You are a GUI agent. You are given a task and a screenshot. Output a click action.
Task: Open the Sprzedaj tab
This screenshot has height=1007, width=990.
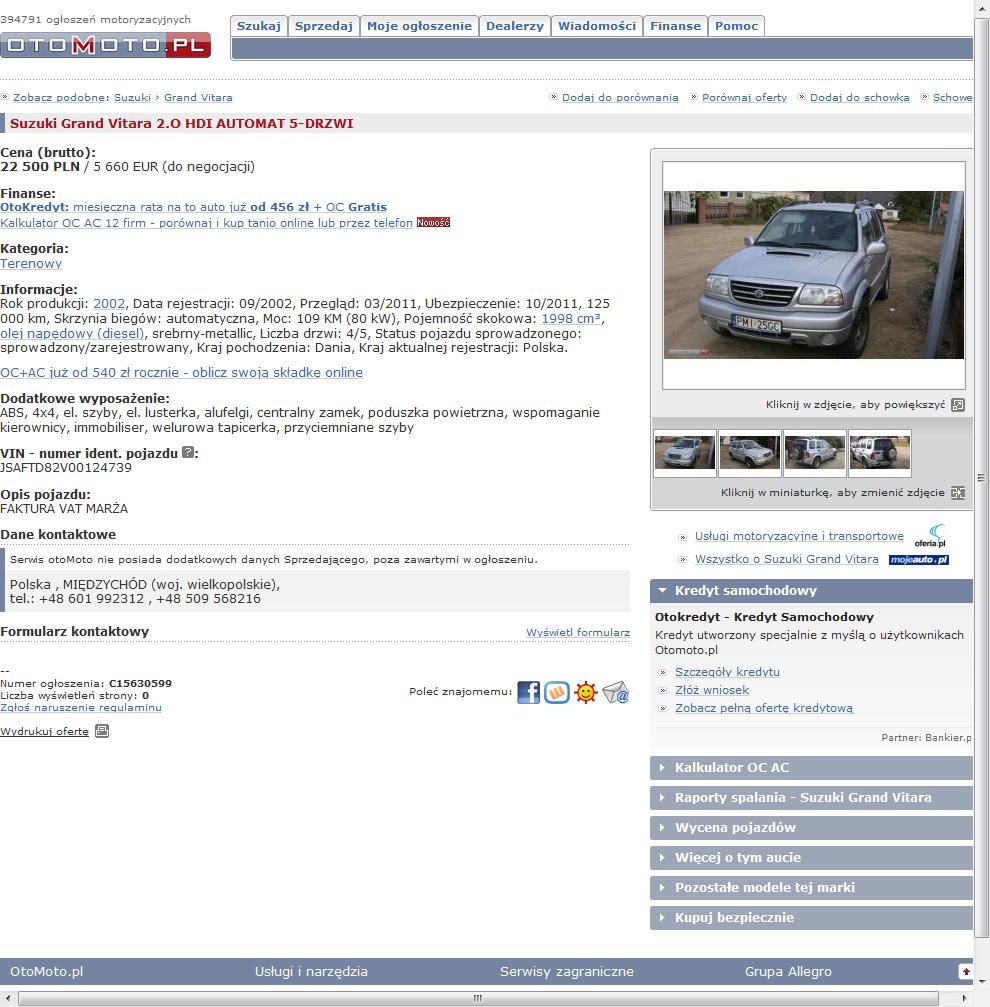[x=324, y=26]
